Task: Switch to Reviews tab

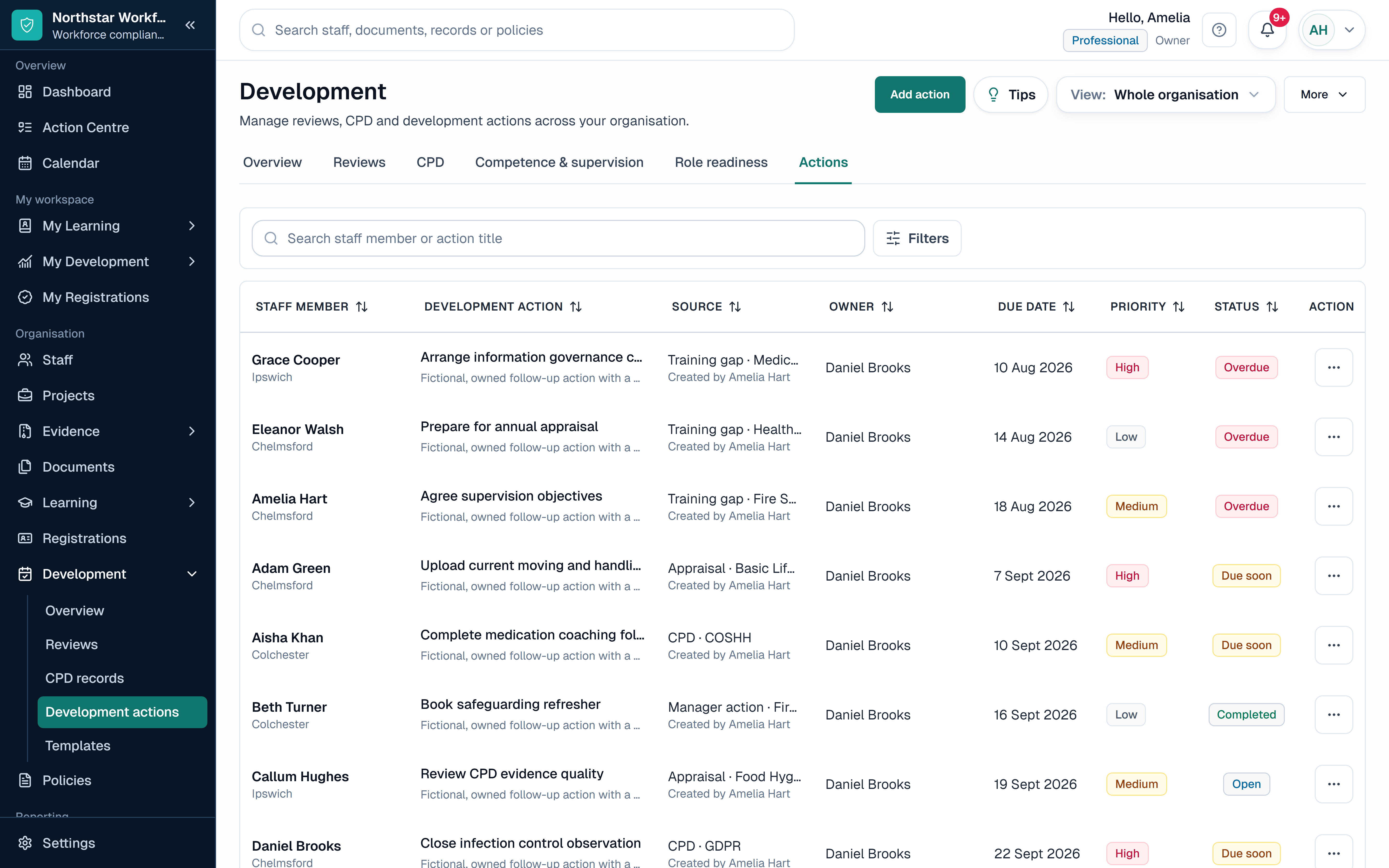Action: click(359, 163)
